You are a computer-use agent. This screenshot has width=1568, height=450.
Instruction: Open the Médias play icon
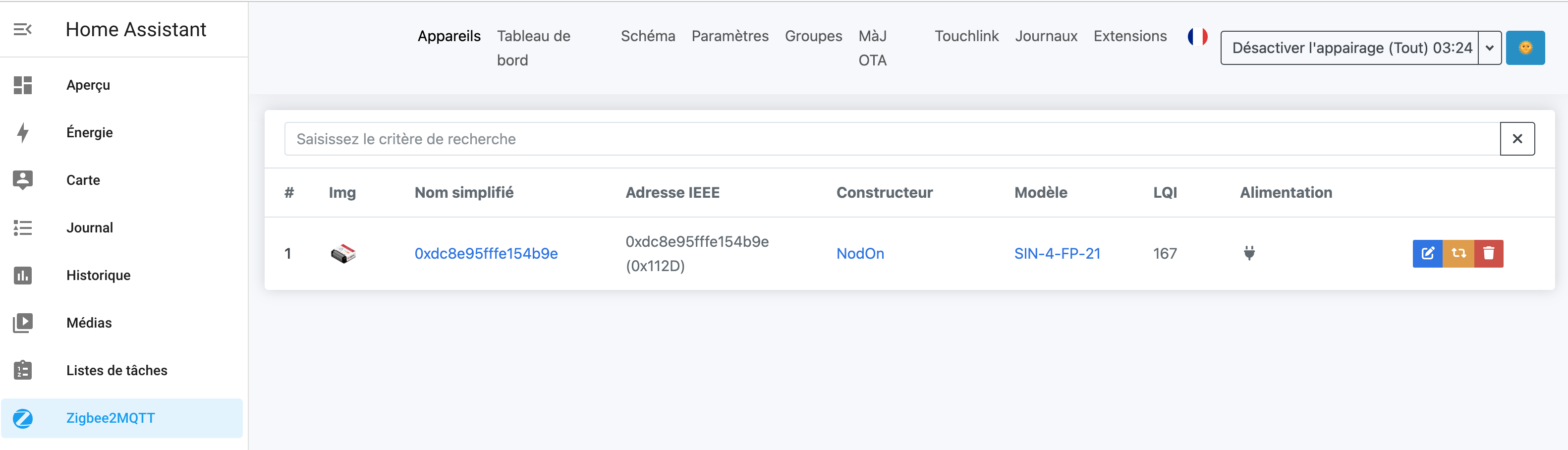[x=22, y=323]
